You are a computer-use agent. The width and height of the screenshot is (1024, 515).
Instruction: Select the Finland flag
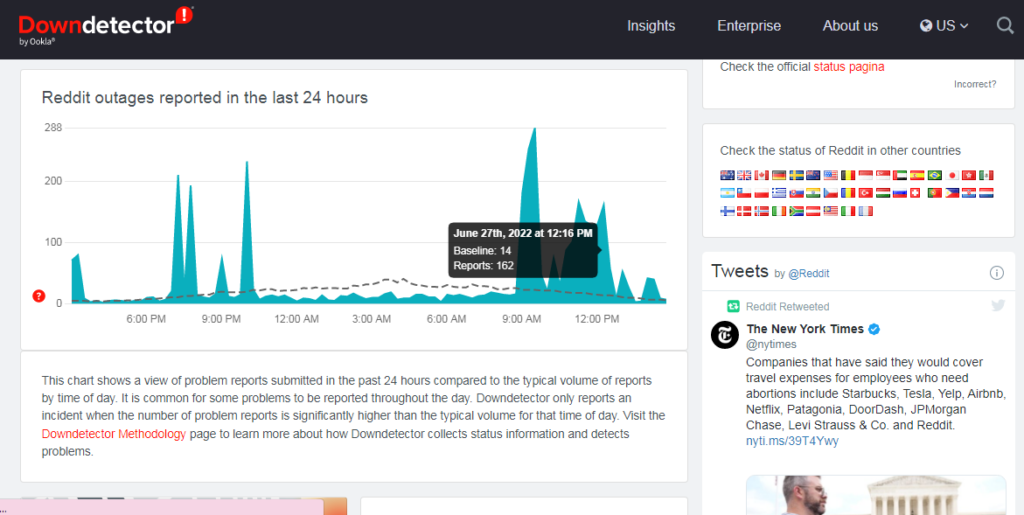click(728, 211)
